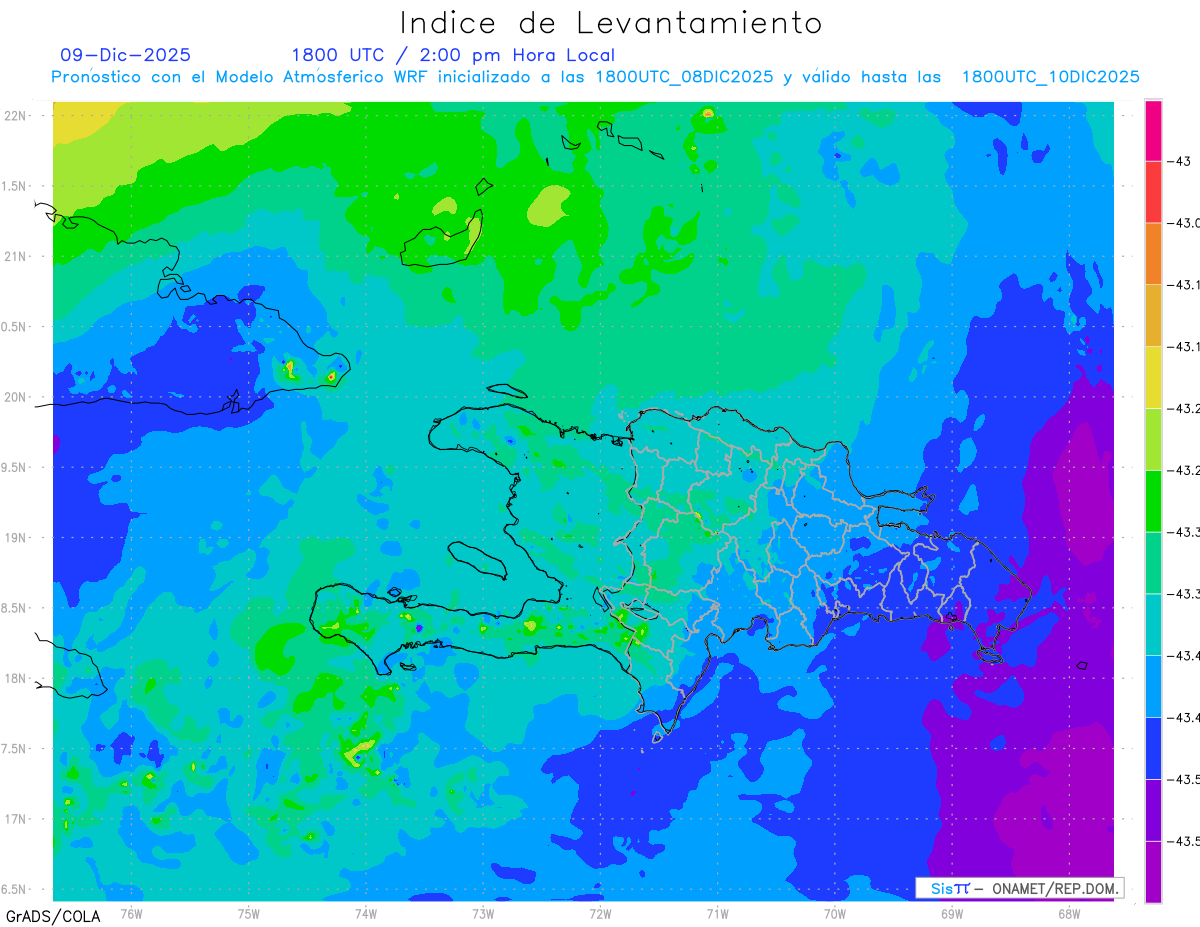Pick the bright orange legend swatch
This screenshot has height=927, width=1200.
coord(1153,253)
